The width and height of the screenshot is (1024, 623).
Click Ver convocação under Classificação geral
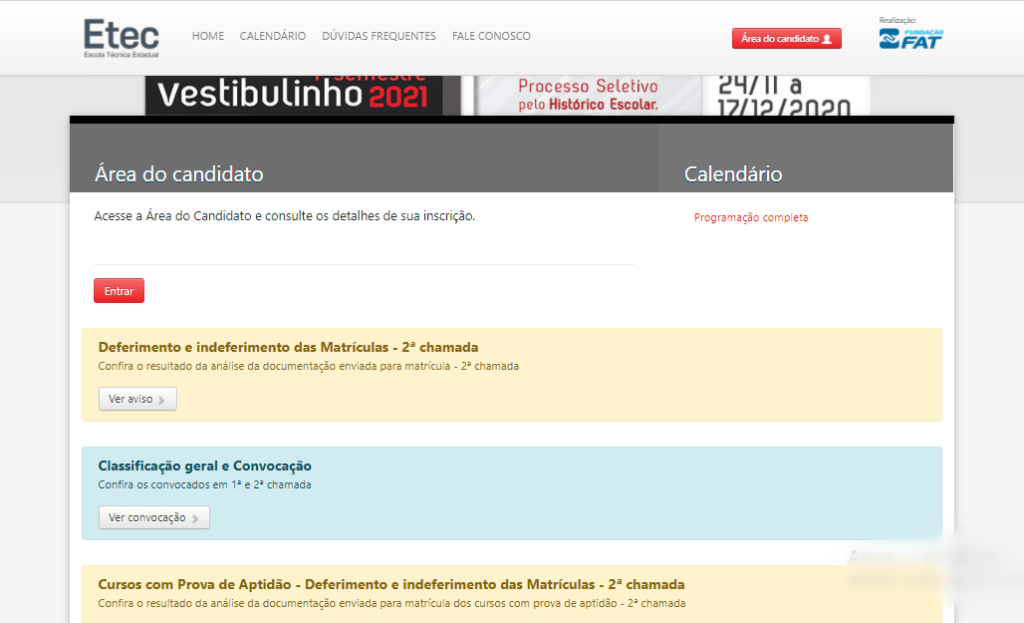coord(153,517)
